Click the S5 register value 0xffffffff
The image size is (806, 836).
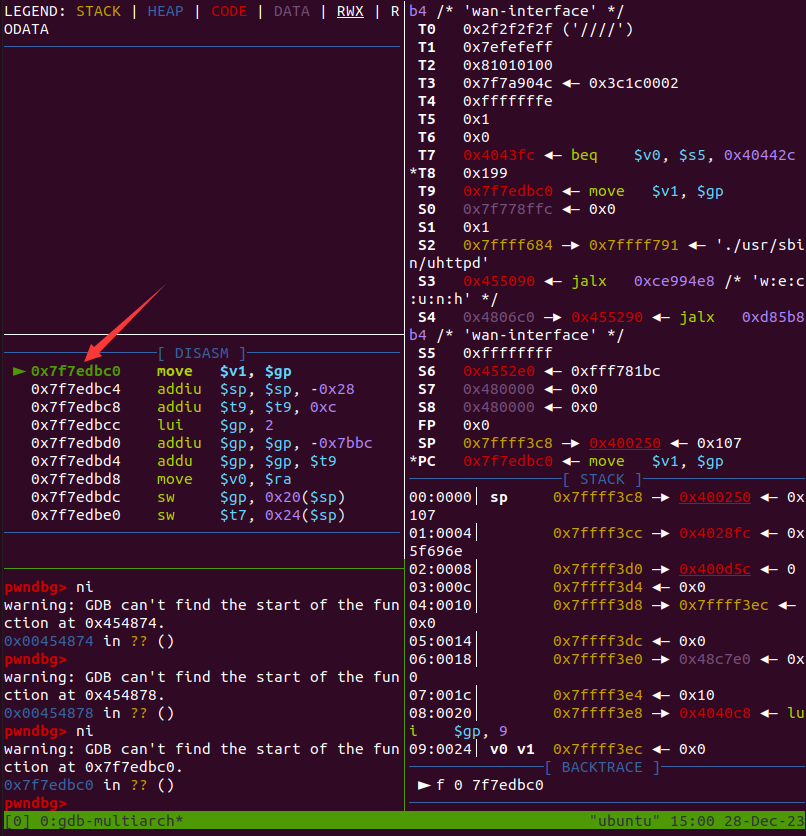point(507,353)
